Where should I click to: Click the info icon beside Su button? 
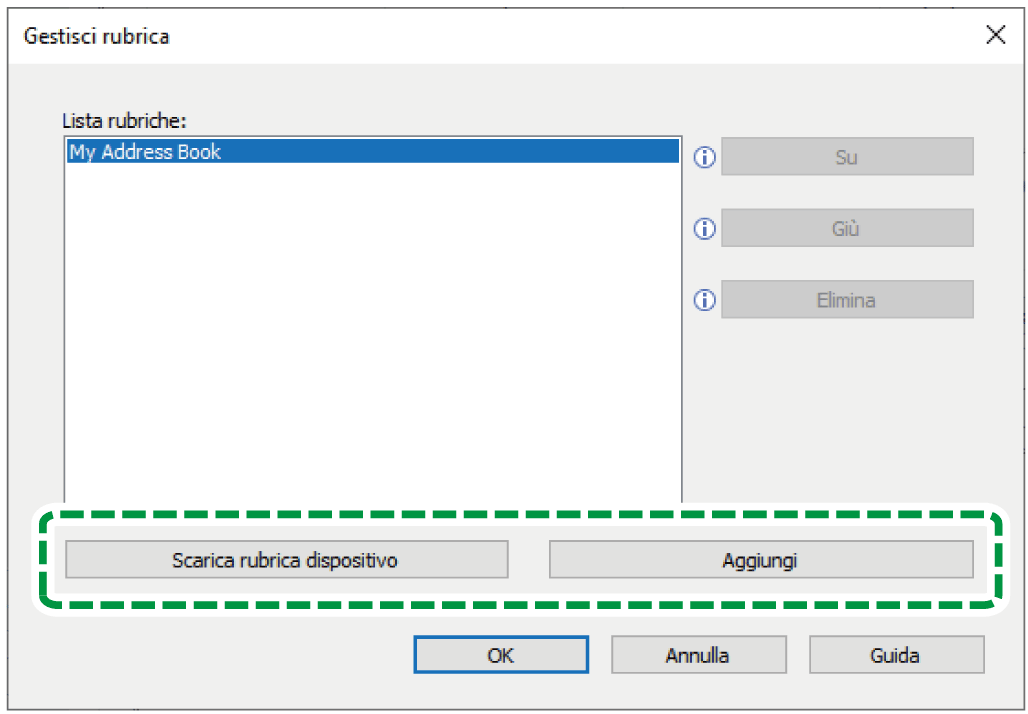pos(704,157)
